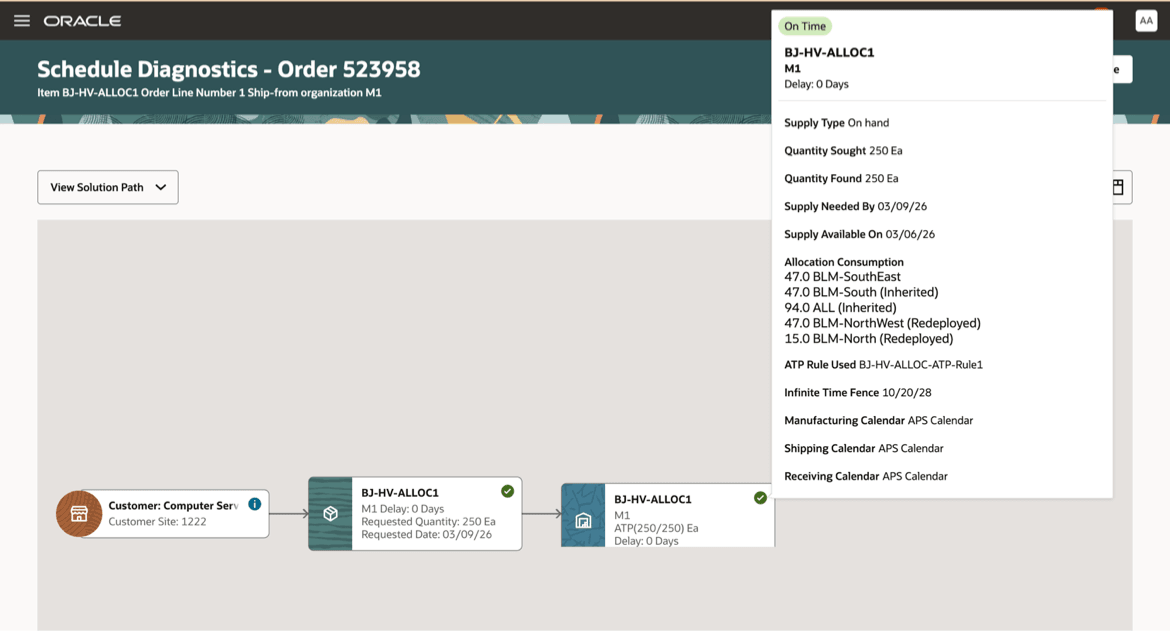The image size is (1170, 632).
Task: Click the Schedule Diagnostics - Order 523958 heading
Action: point(228,69)
